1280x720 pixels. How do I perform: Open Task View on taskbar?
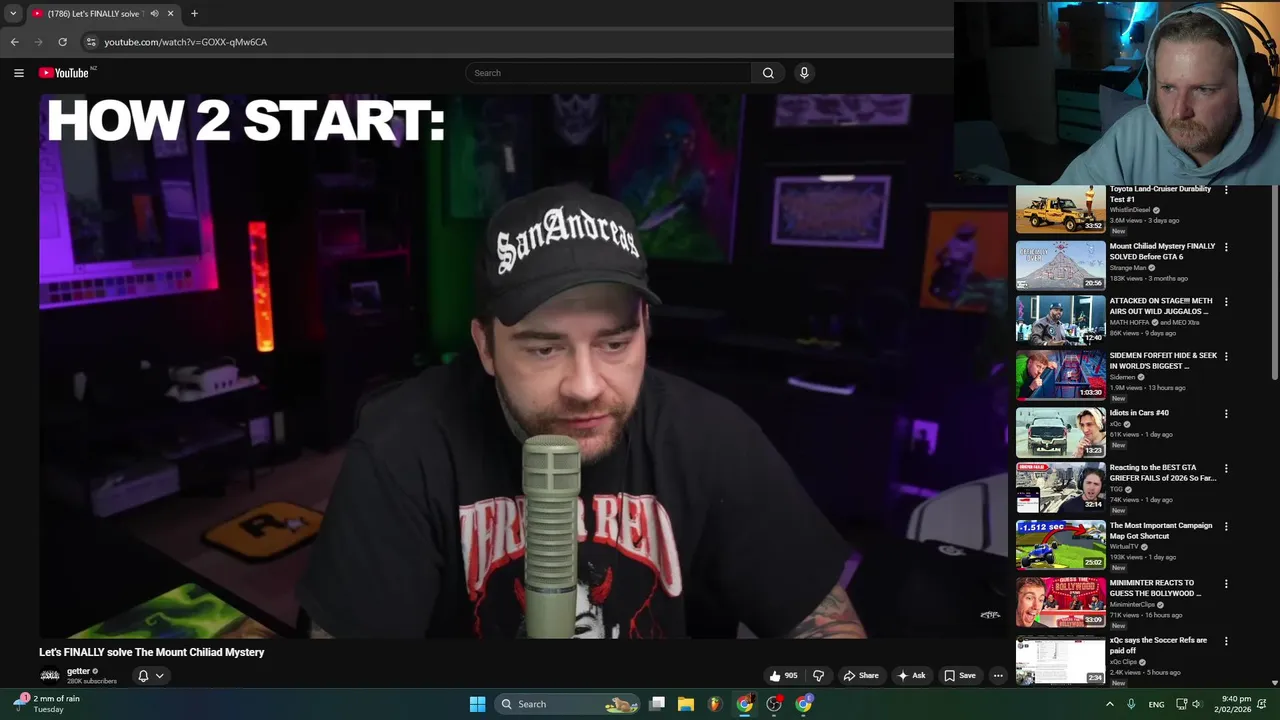tap(657, 704)
